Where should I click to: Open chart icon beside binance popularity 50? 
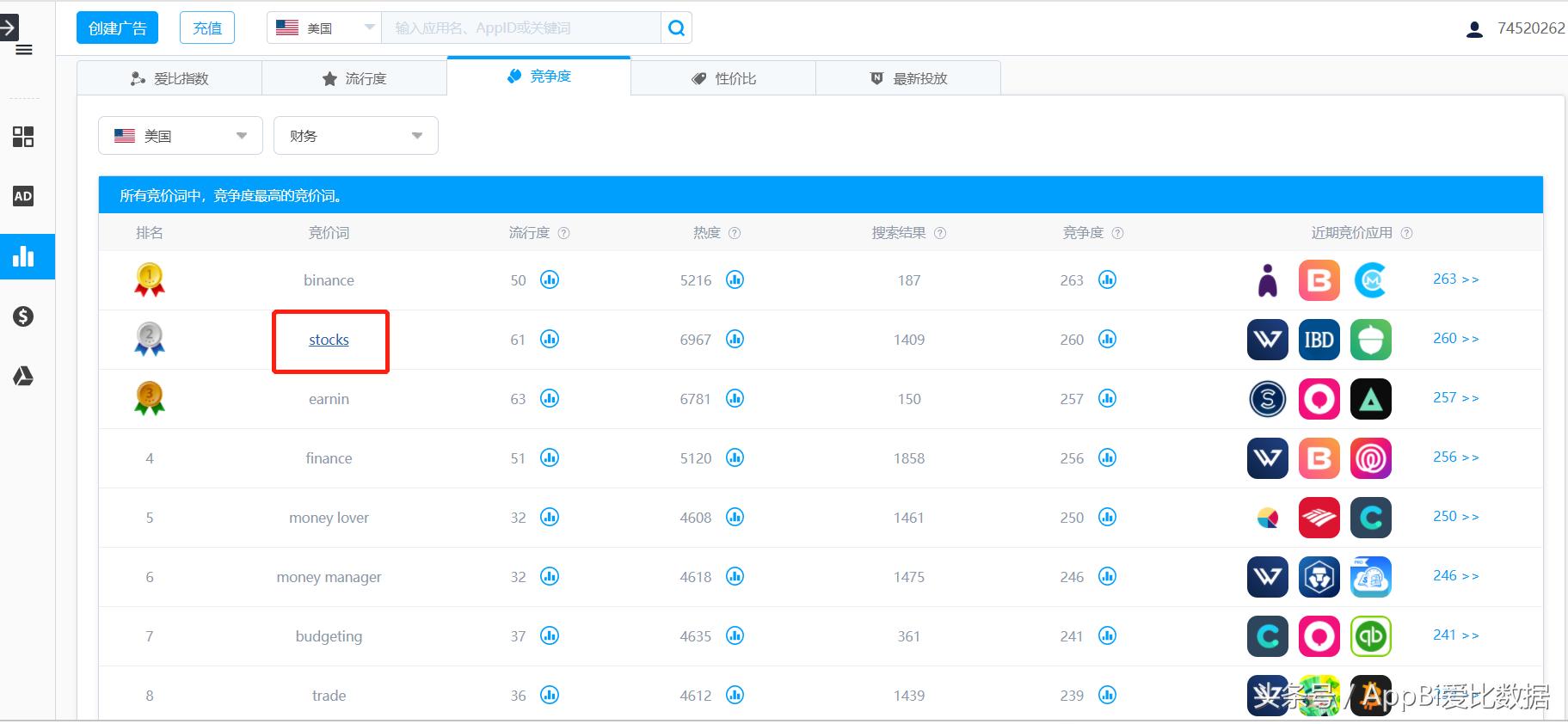[550, 279]
